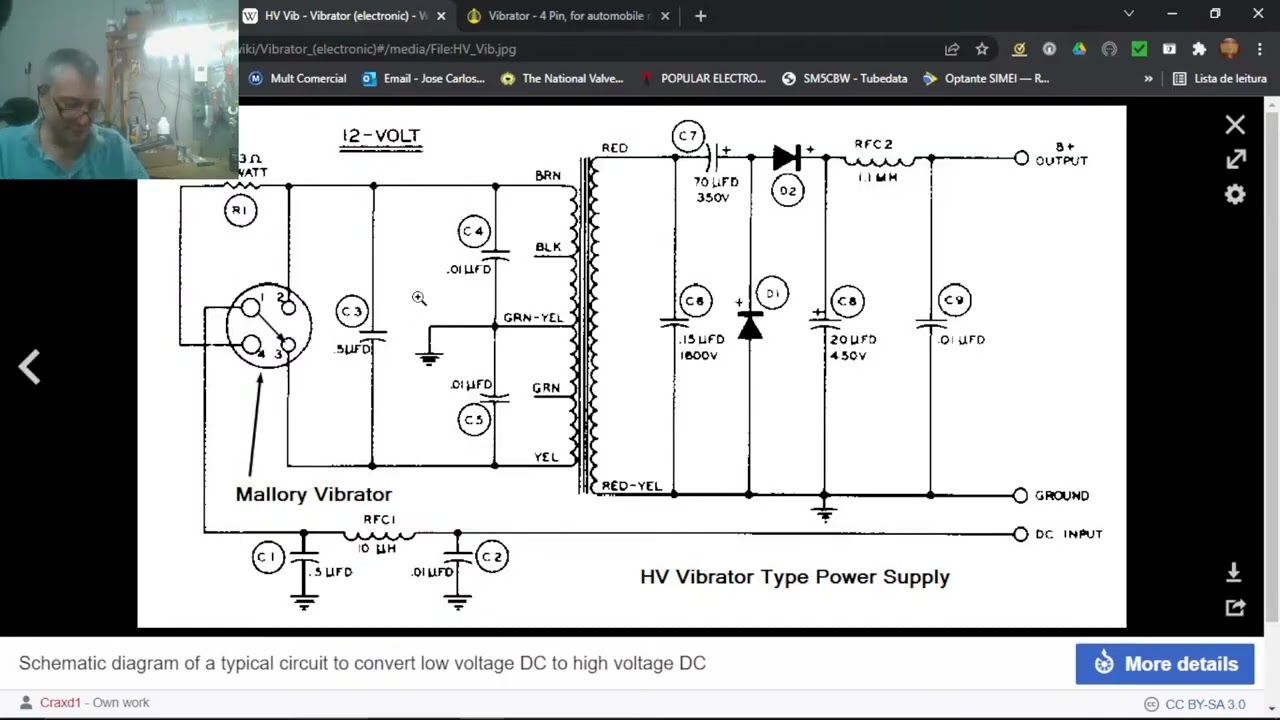Download this file using the download icon
1280x720 pixels.
pos(1234,572)
